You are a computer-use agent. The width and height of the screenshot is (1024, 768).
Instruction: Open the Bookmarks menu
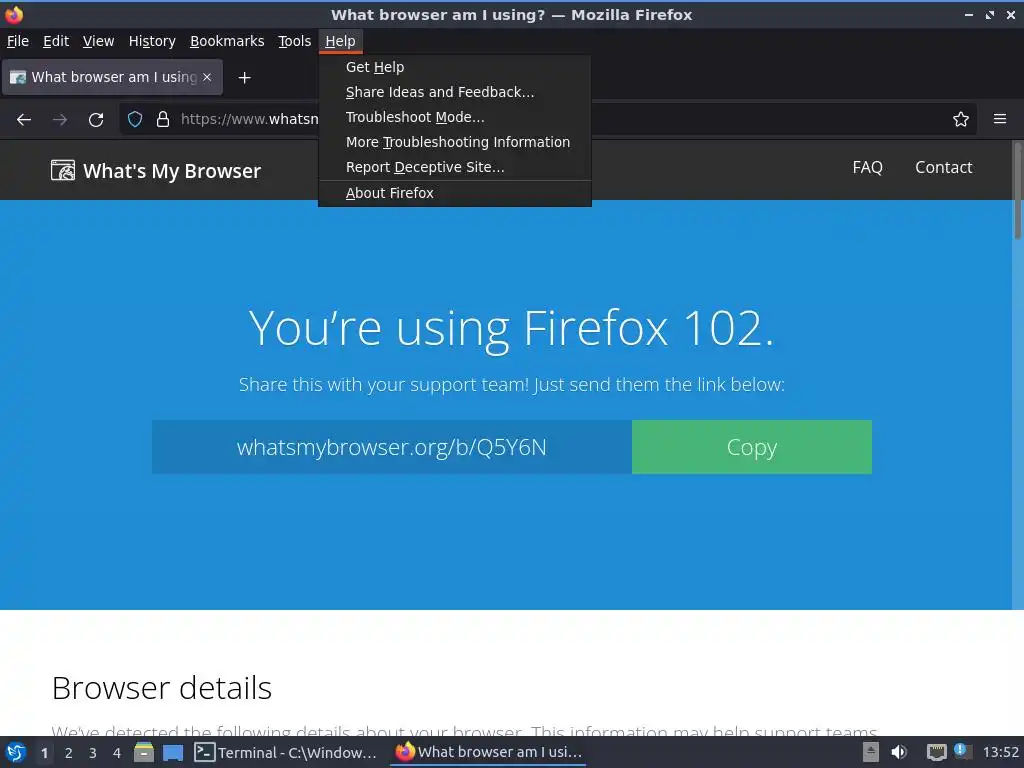tap(227, 41)
